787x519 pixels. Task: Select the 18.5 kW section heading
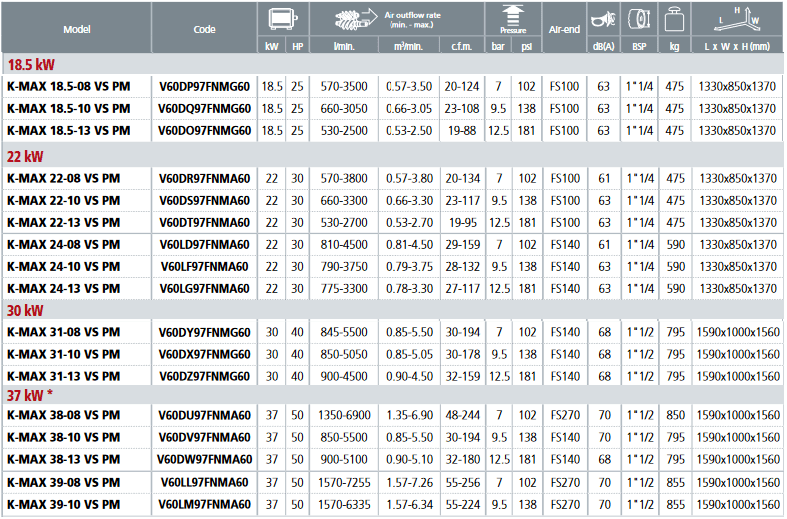coord(31,65)
